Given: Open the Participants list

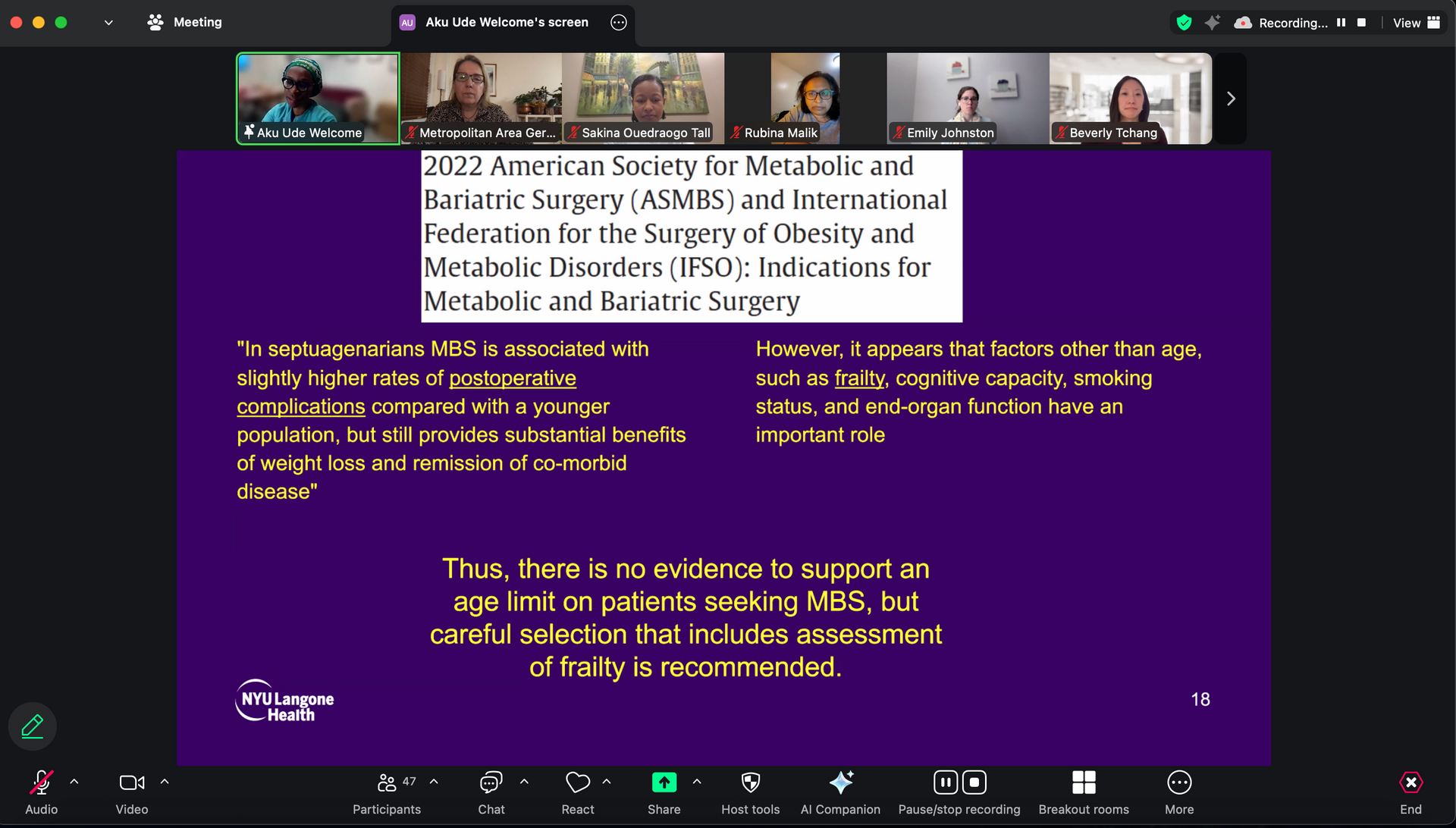Looking at the screenshot, I should 387,792.
